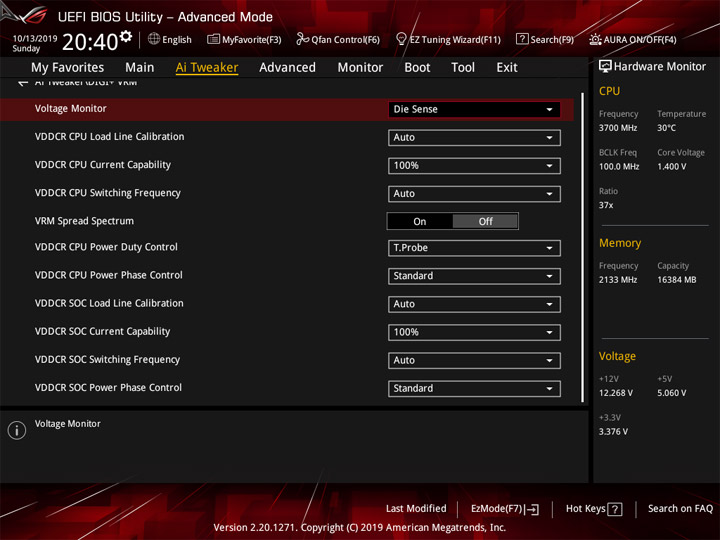The height and width of the screenshot is (540, 720).
Task: Click EzMode(F7) text button
Action: [497, 509]
